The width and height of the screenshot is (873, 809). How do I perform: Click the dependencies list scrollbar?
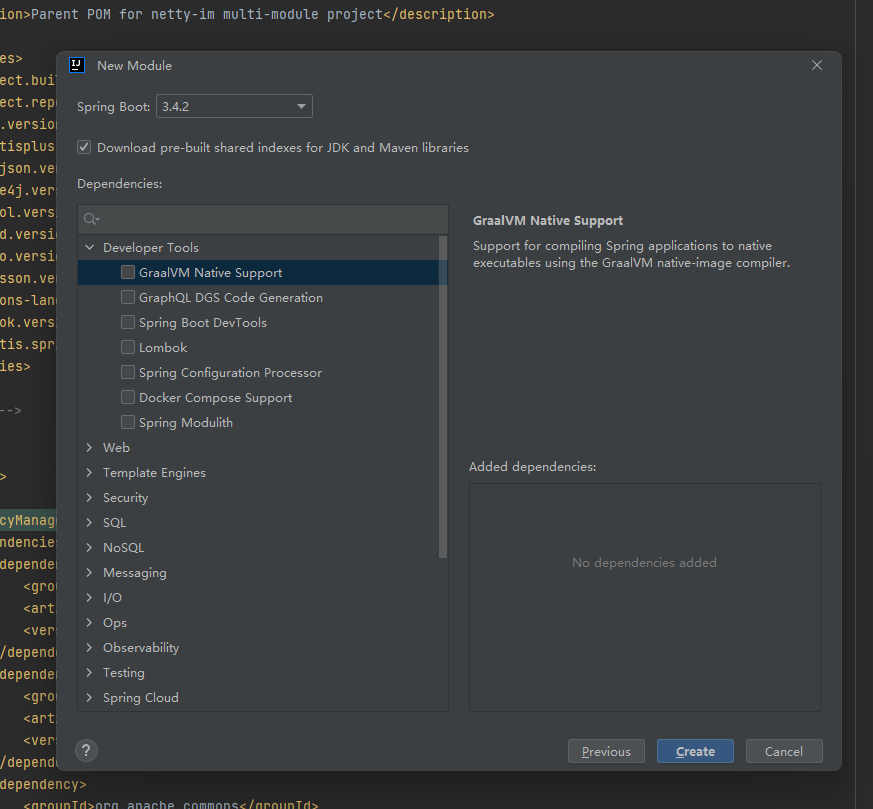(443, 396)
